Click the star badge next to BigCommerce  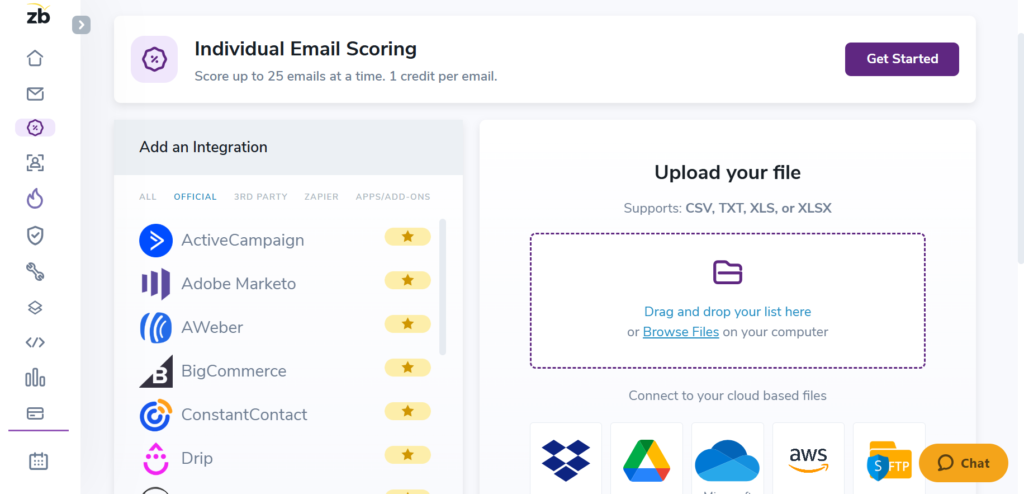(x=408, y=367)
